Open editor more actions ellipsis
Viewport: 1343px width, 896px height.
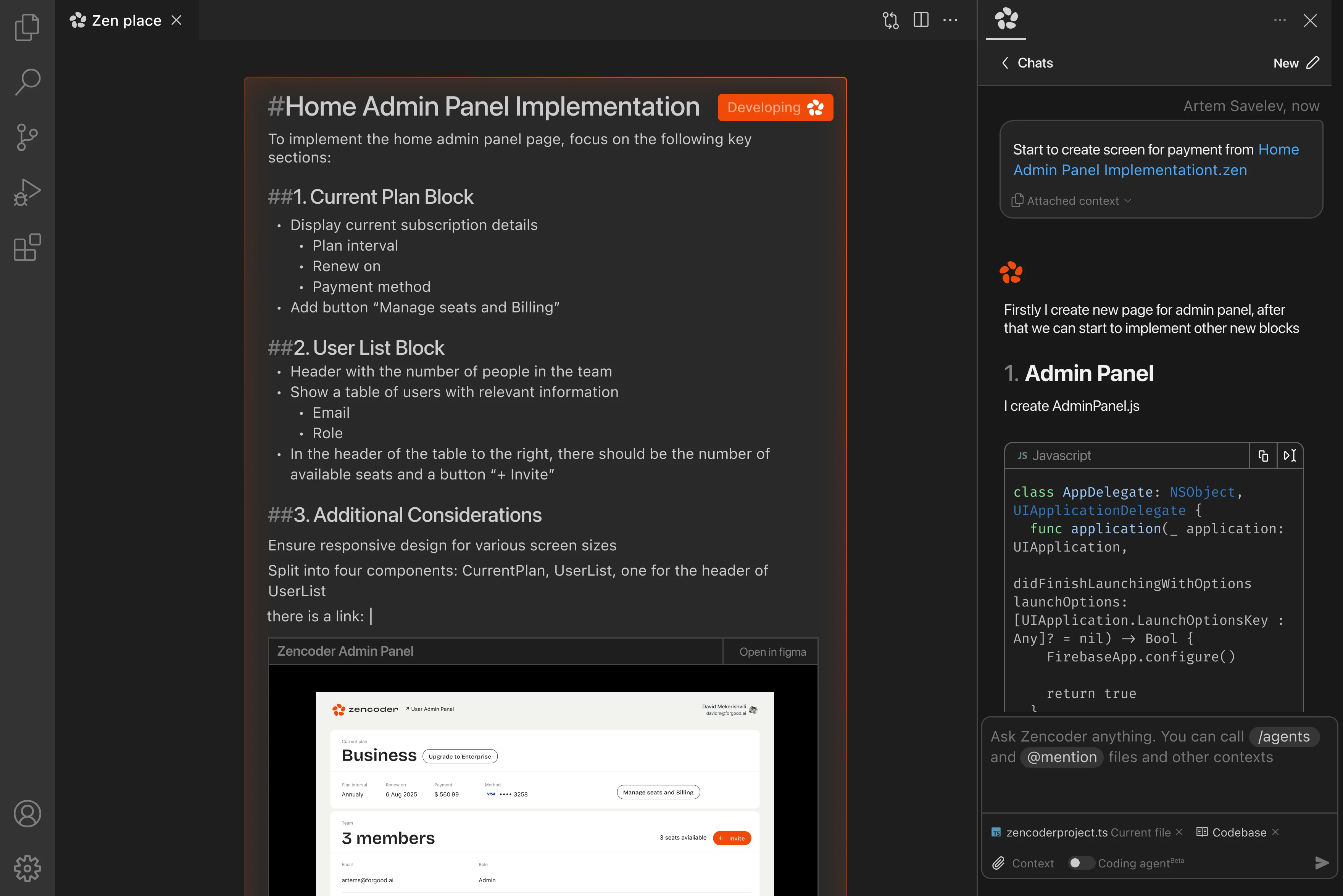click(950, 20)
